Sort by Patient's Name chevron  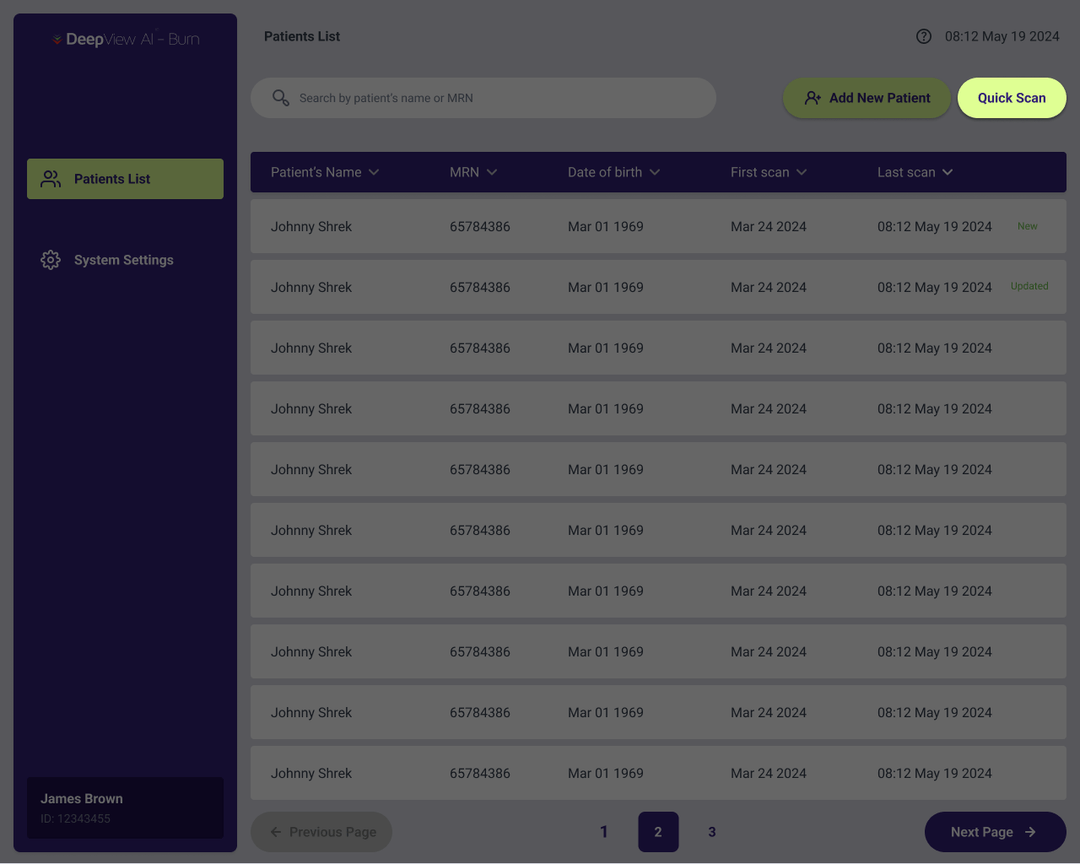[374, 172]
